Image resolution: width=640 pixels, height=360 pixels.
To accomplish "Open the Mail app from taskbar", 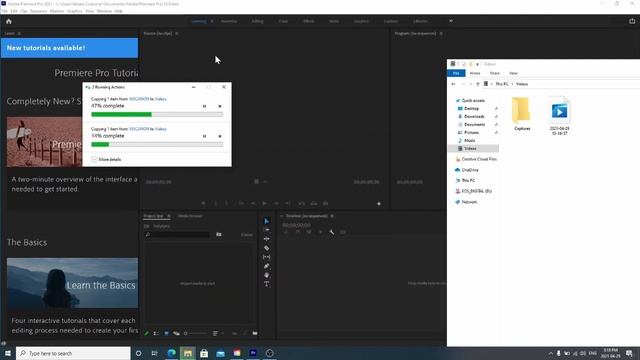I will click(220, 353).
